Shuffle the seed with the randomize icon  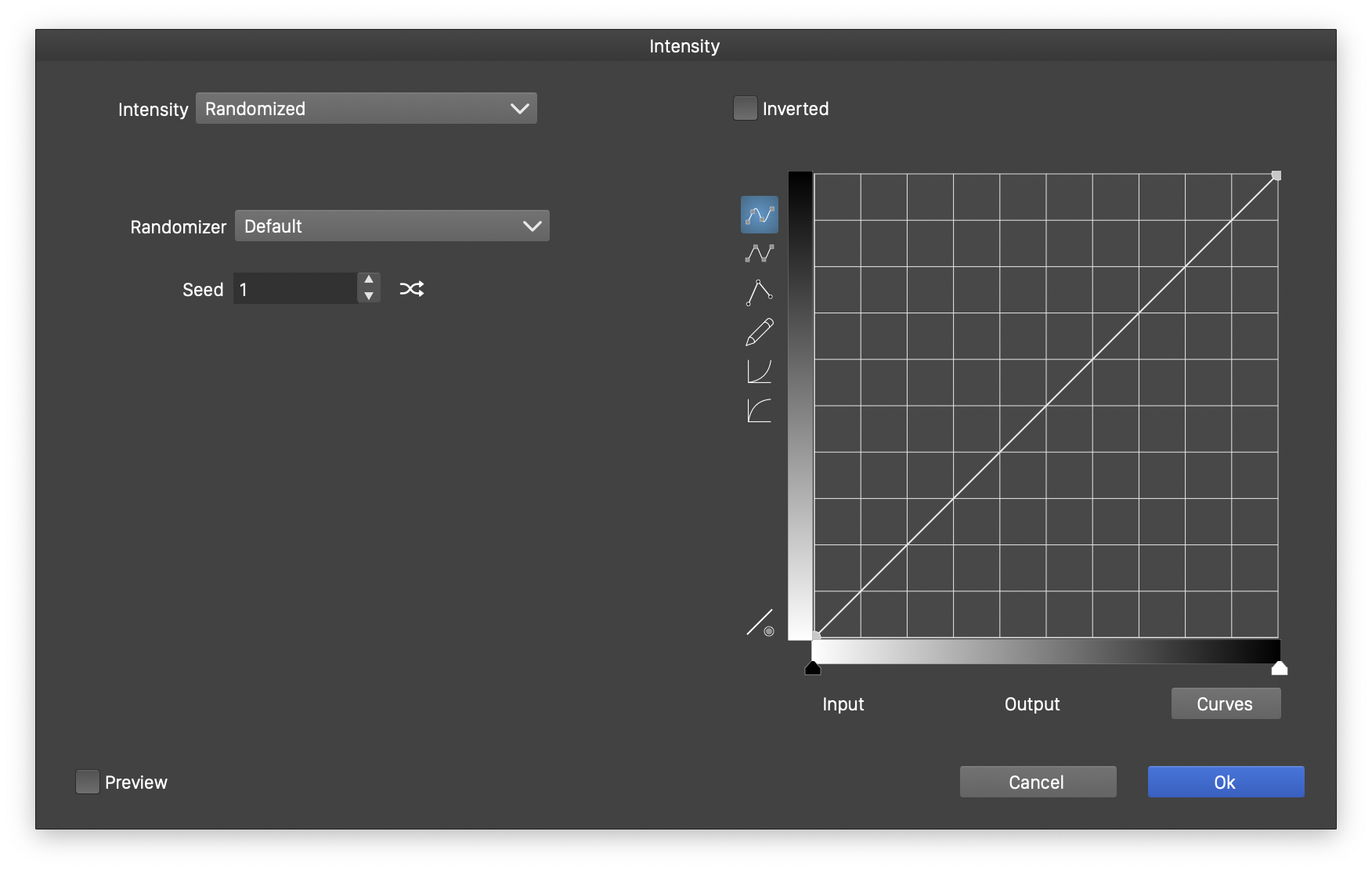tap(412, 289)
